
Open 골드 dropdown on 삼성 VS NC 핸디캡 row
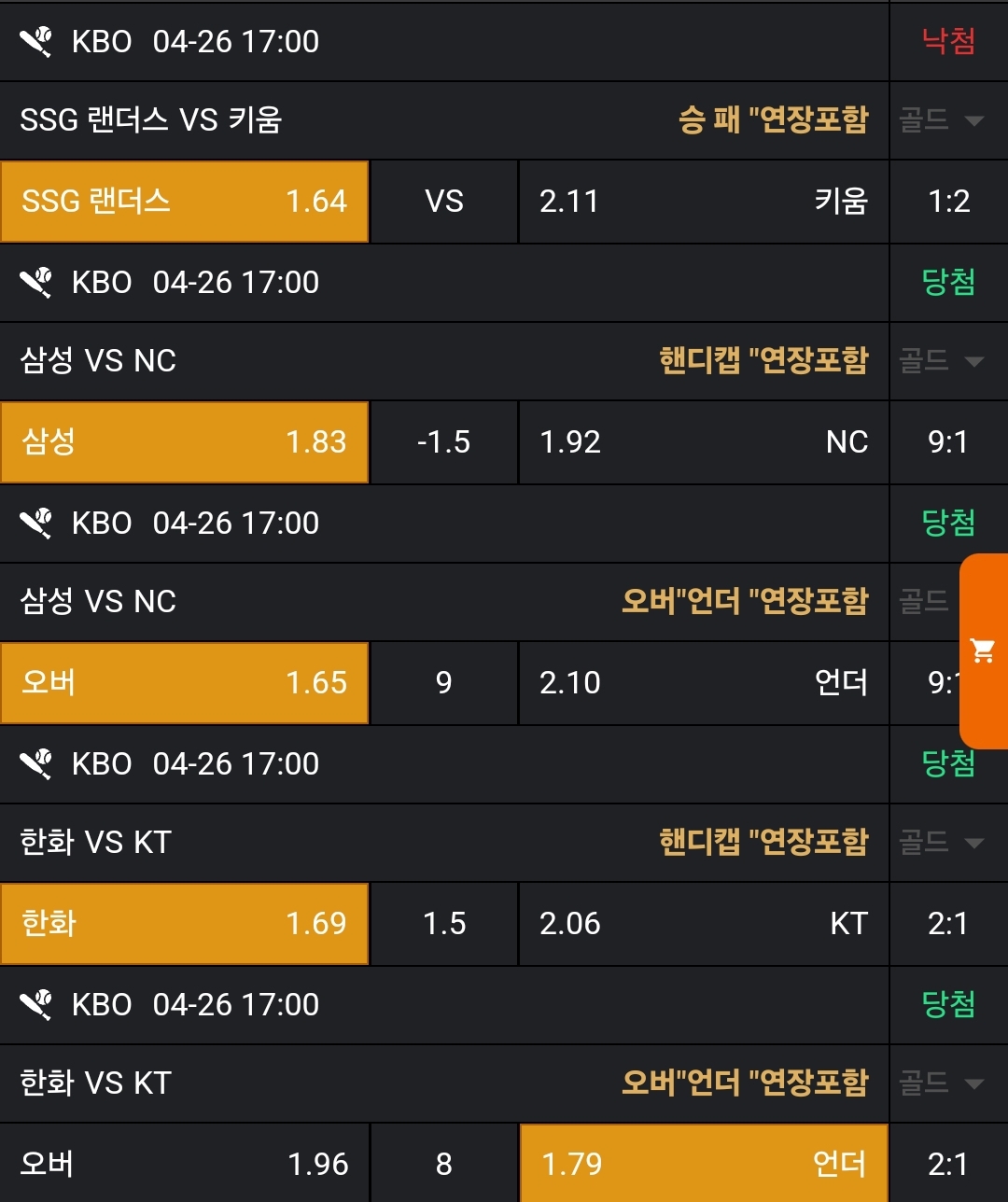(943, 361)
